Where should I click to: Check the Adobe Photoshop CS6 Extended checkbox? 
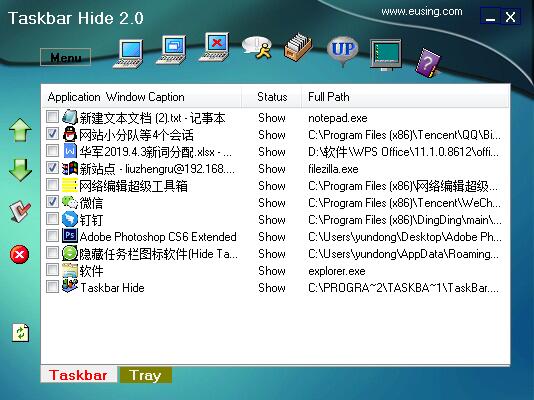tap(52, 236)
